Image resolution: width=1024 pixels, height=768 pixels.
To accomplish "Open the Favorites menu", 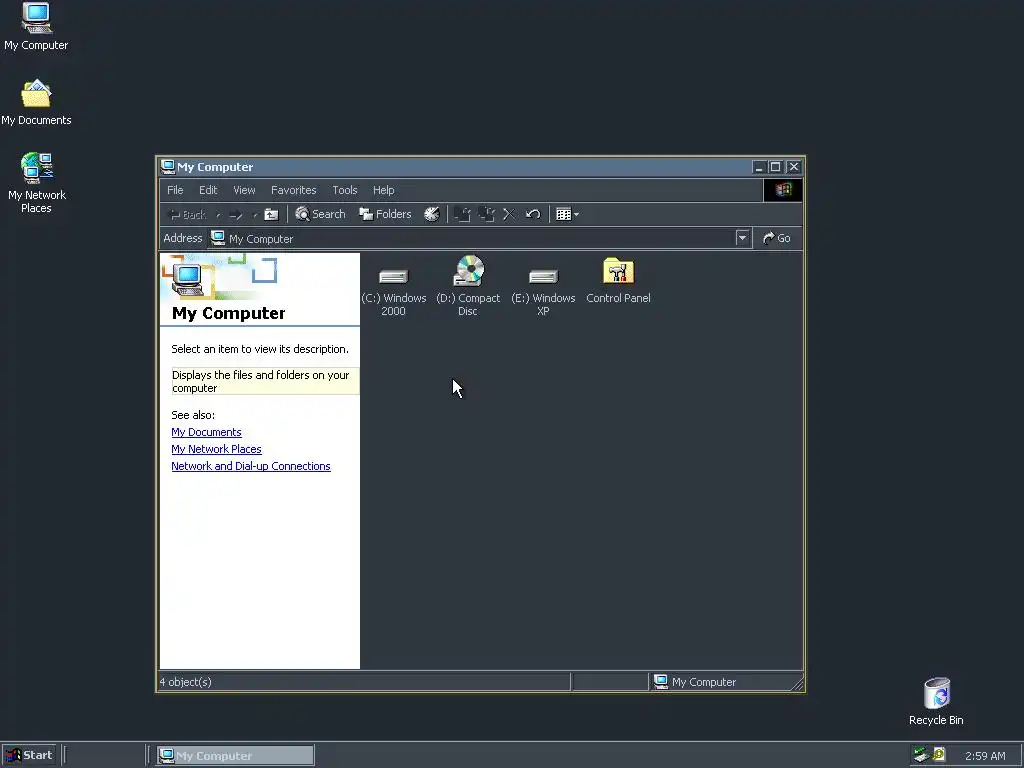I will tap(294, 190).
